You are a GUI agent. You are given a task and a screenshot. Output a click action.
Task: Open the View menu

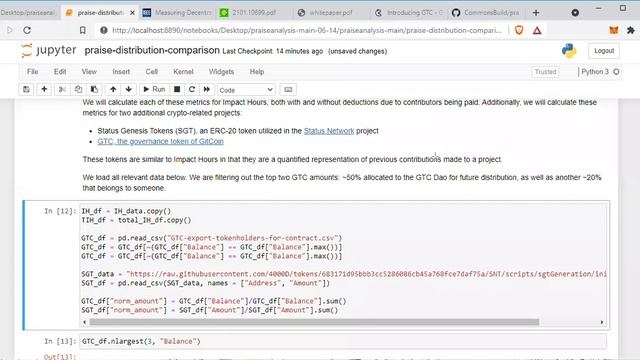pos(89,72)
